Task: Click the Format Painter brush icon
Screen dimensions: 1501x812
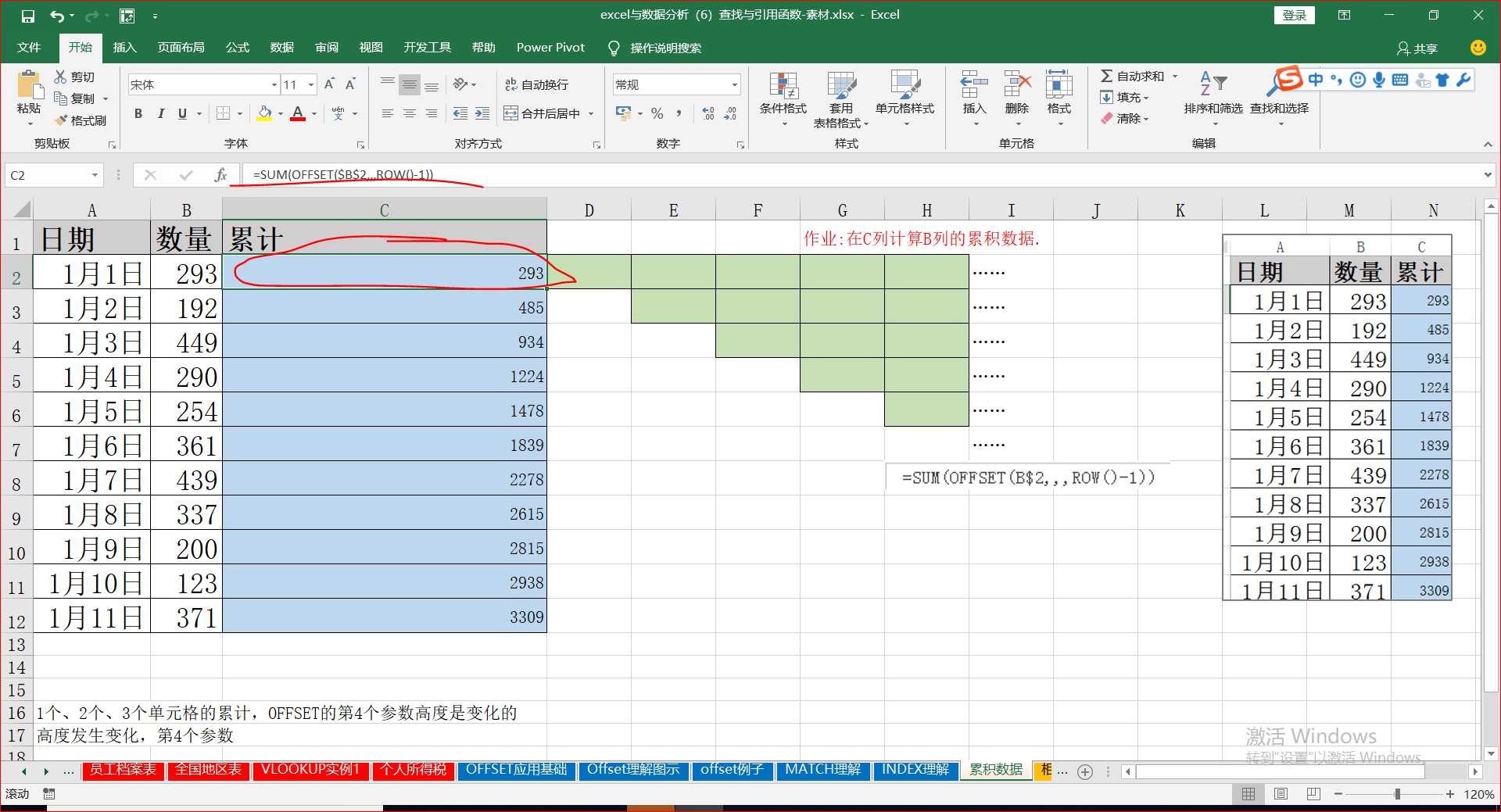Action: coord(60,120)
